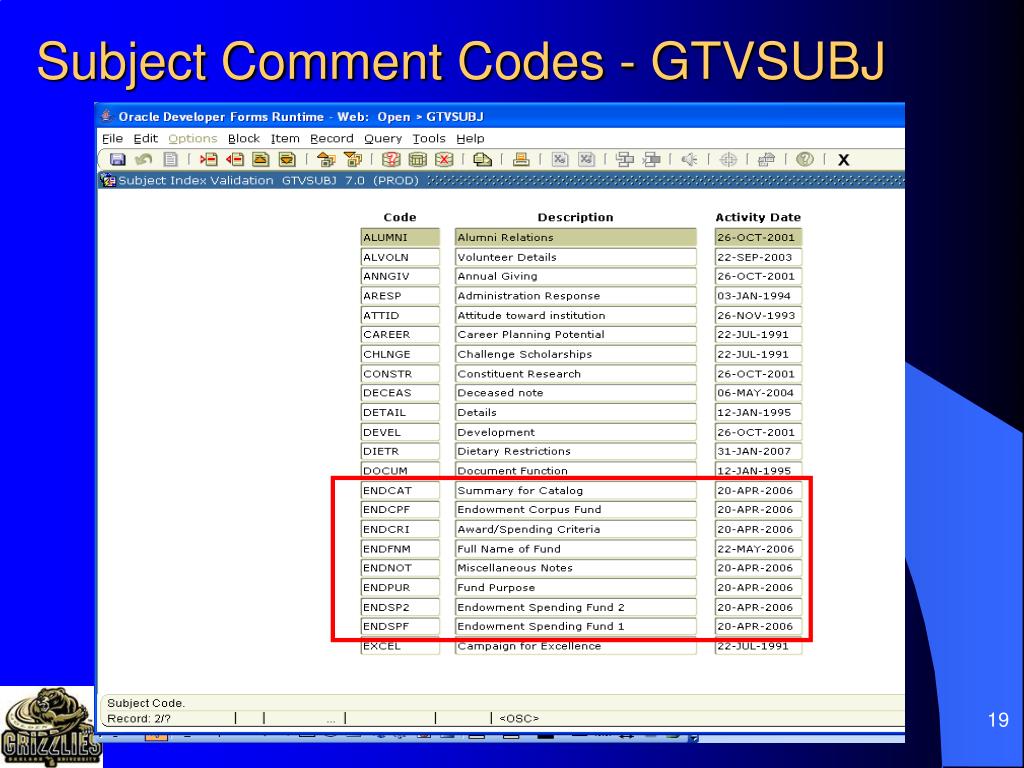This screenshot has width=1024, height=768.
Task: Click the first document management toolbar icon
Action: point(625,159)
